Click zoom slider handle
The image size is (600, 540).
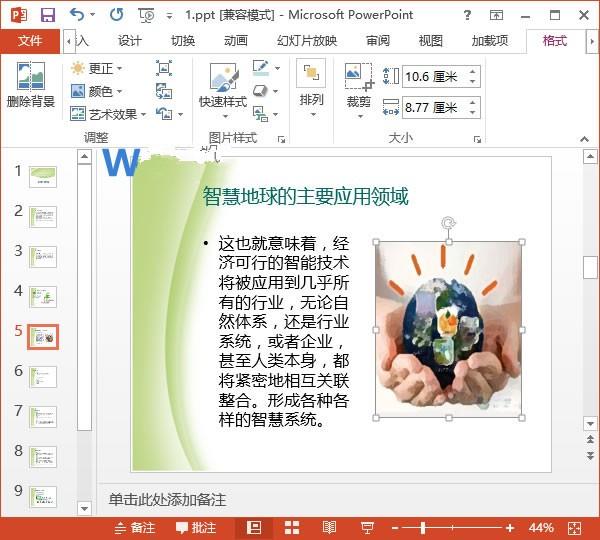point(423,528)
